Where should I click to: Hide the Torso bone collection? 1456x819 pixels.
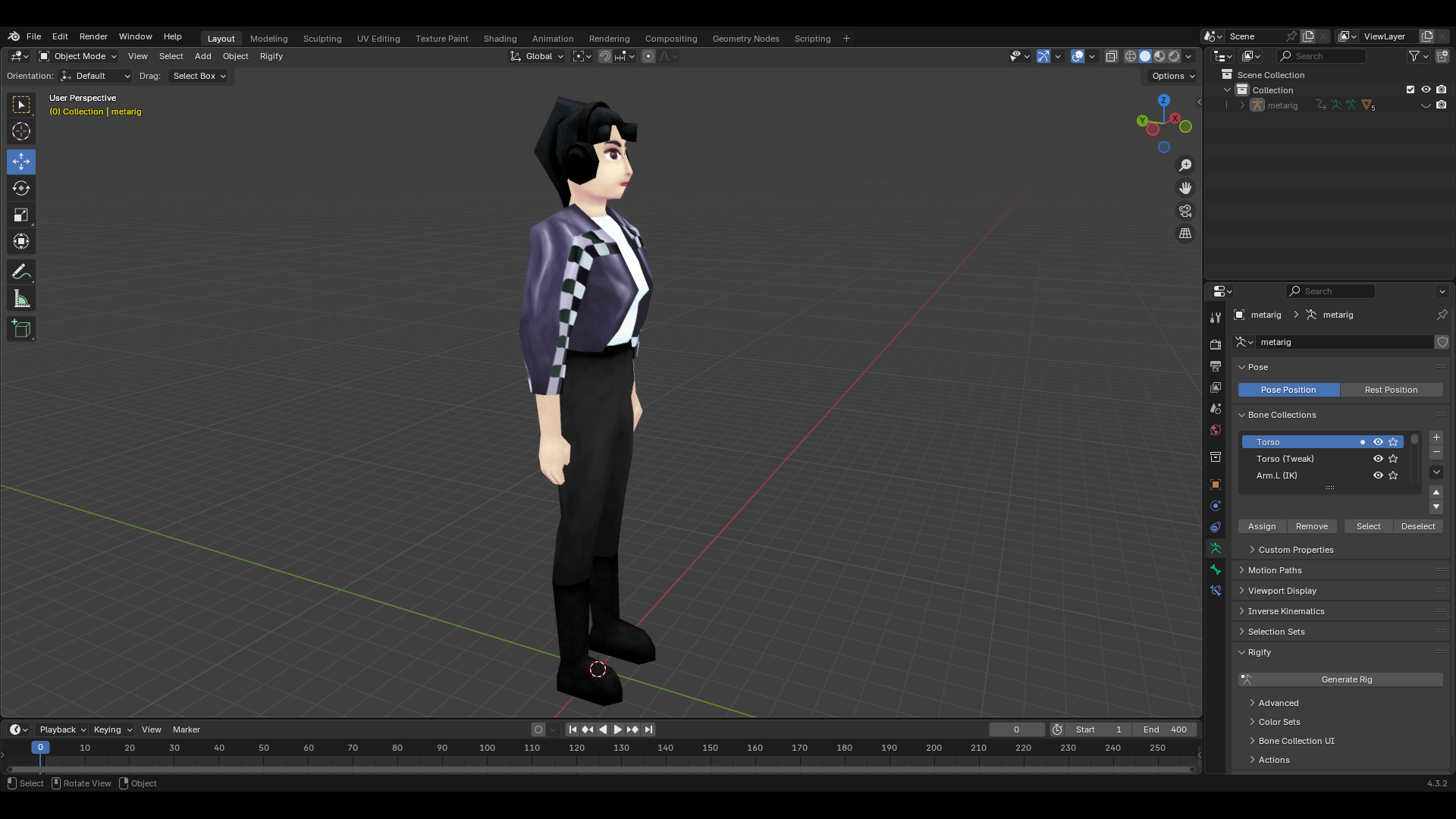(x=1378, y=442)
